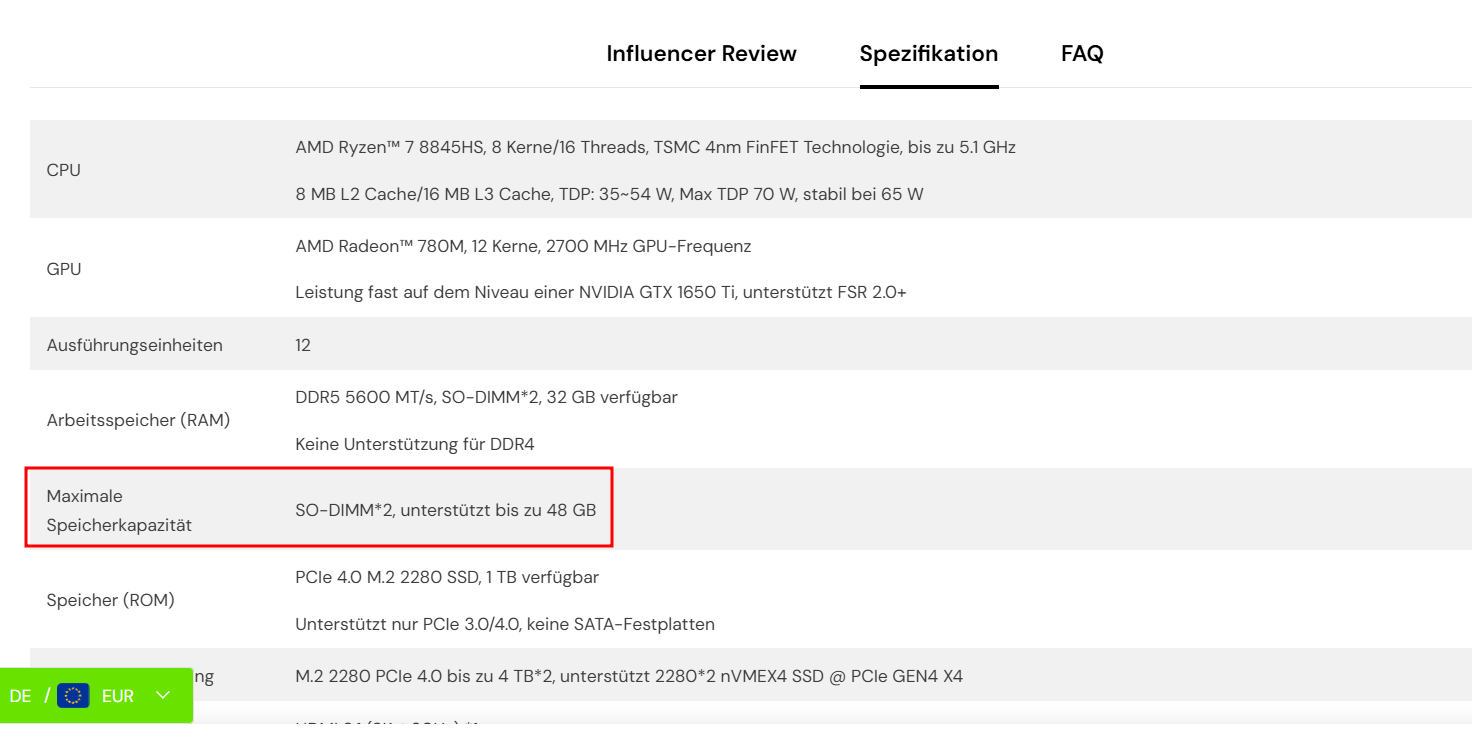Click the green language selector widget

tap(97, 696)
